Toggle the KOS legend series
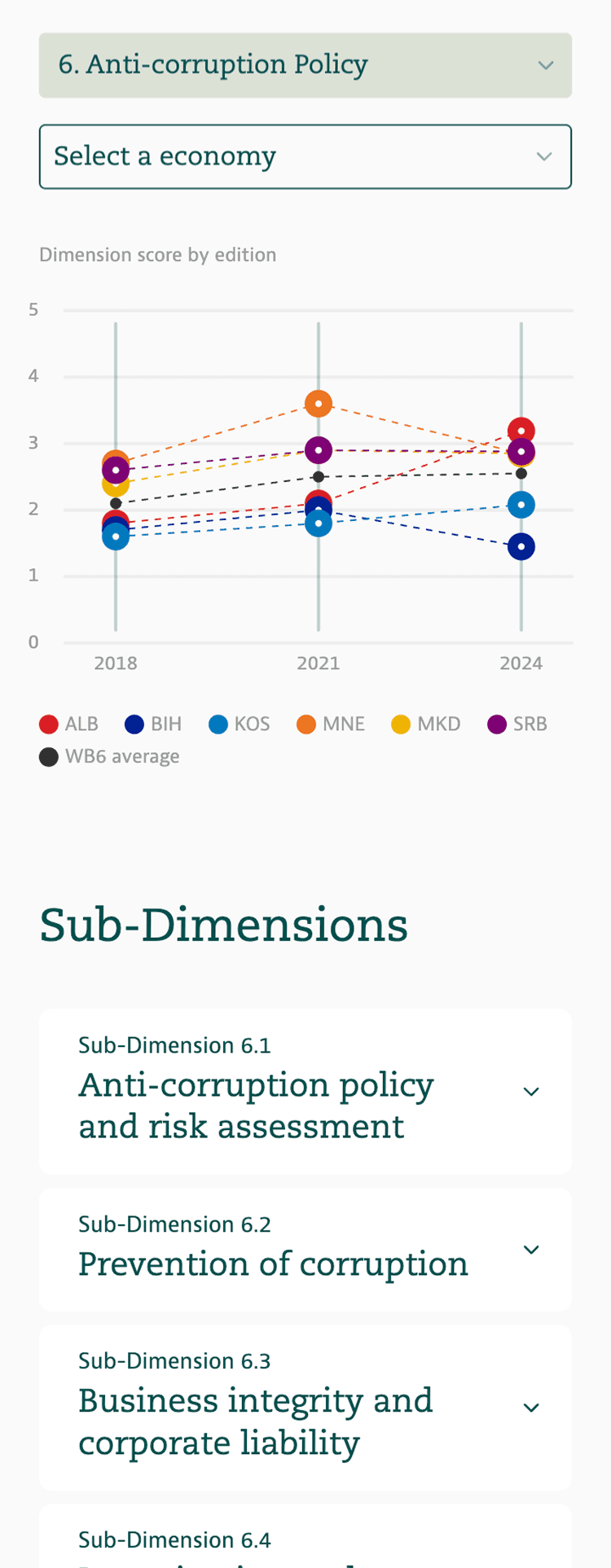This screenshot has height=1568, width=611. pos(240,724)
